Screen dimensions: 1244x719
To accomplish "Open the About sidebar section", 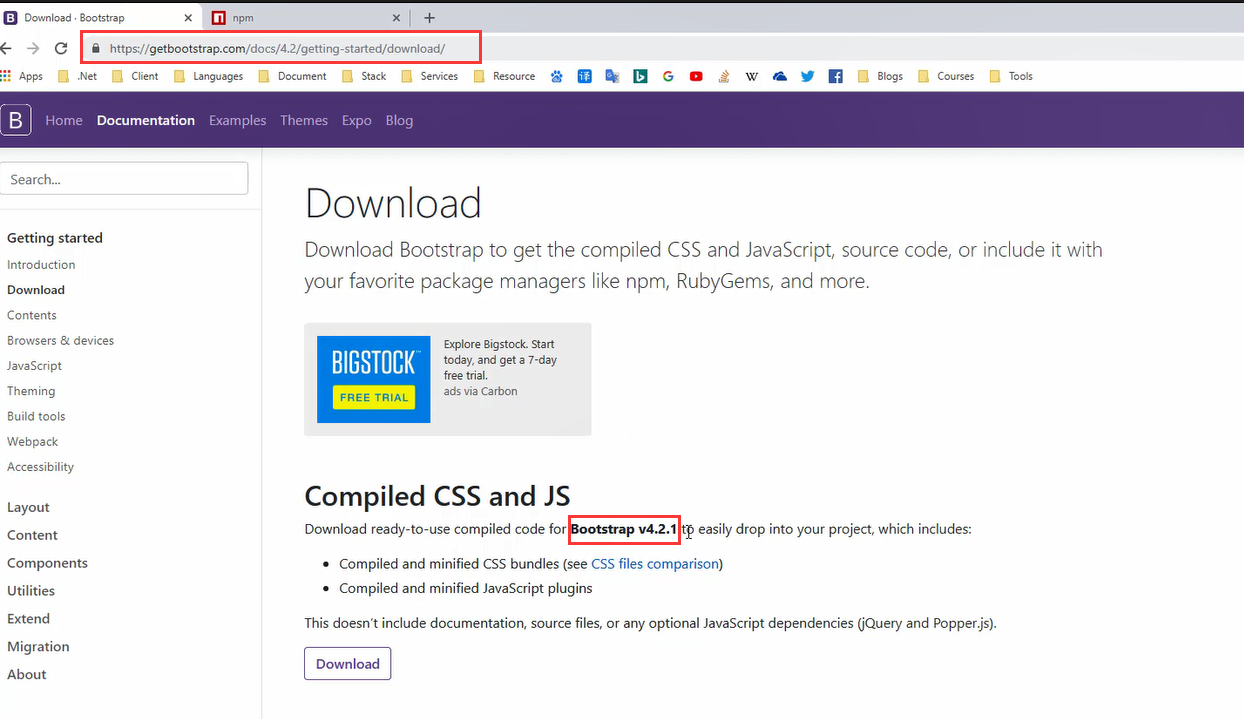I will (27, 675).
